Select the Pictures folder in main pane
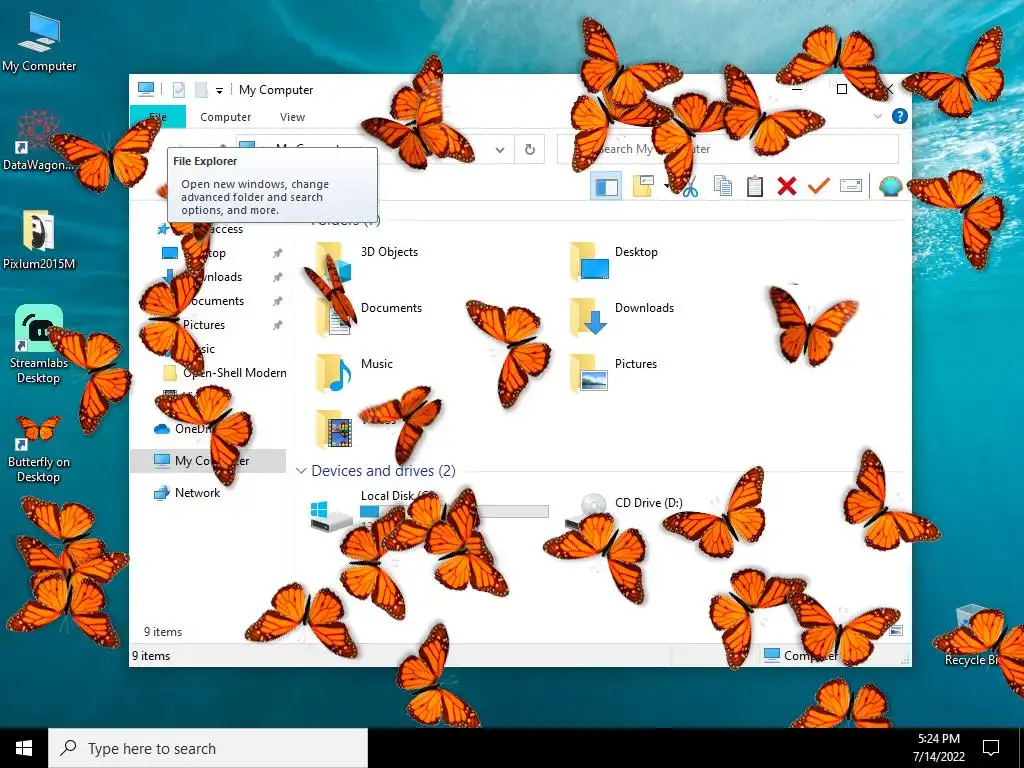This screenshot has width=1024, height=768. (x=613, y=374)
